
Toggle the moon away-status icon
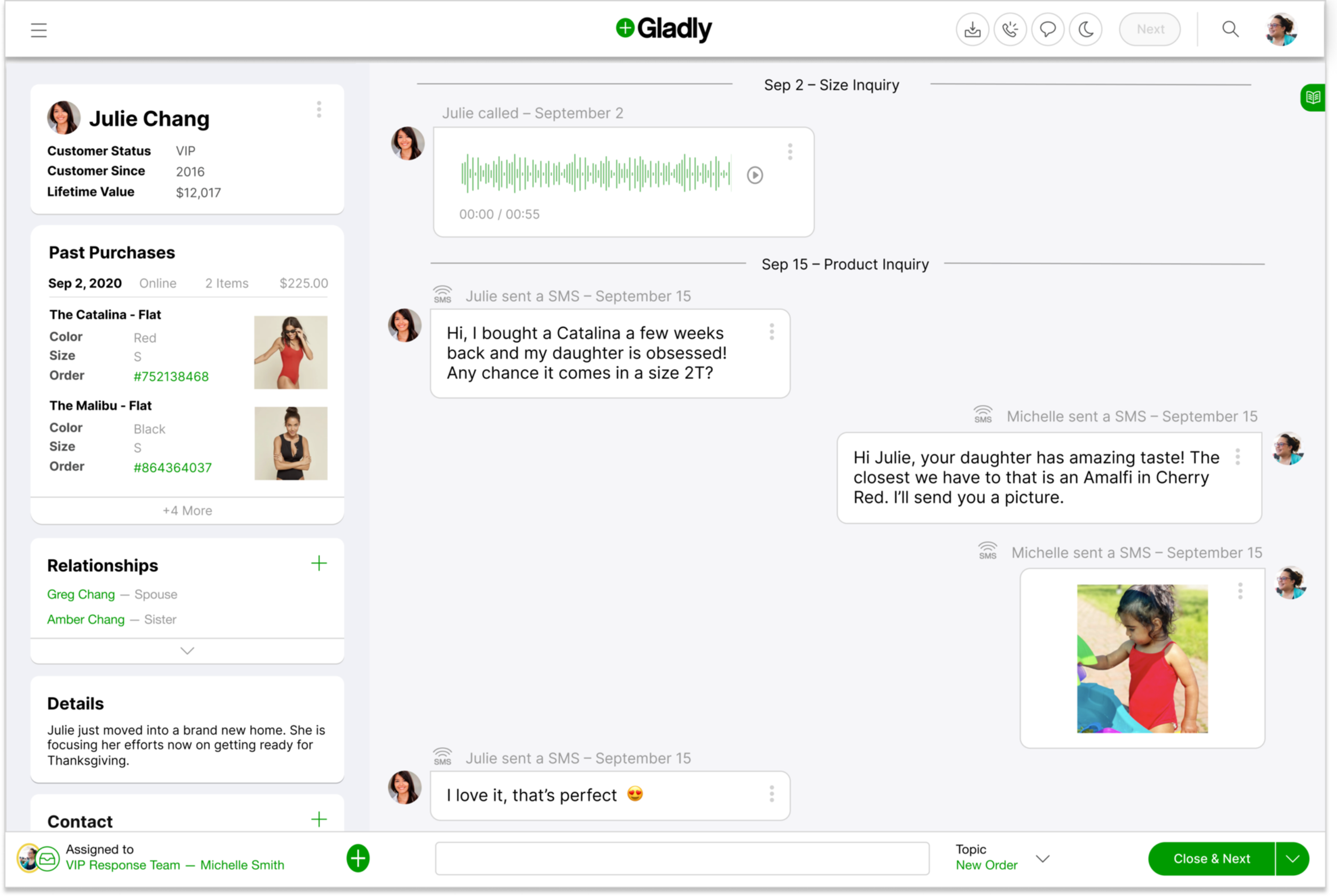point(1085,29)
